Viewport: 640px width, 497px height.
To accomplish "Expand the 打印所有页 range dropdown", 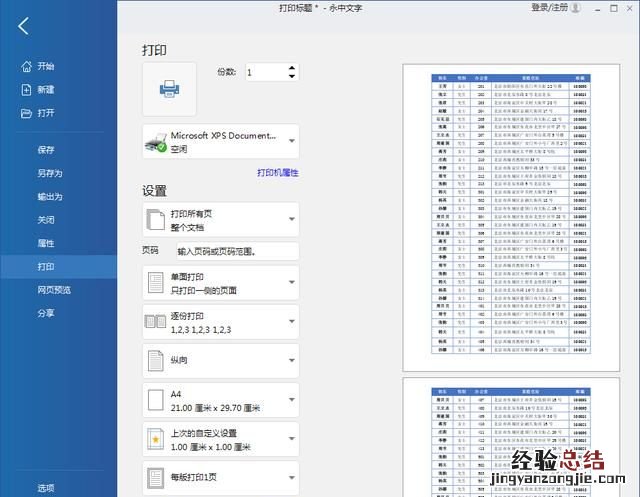I will point(292,219).
